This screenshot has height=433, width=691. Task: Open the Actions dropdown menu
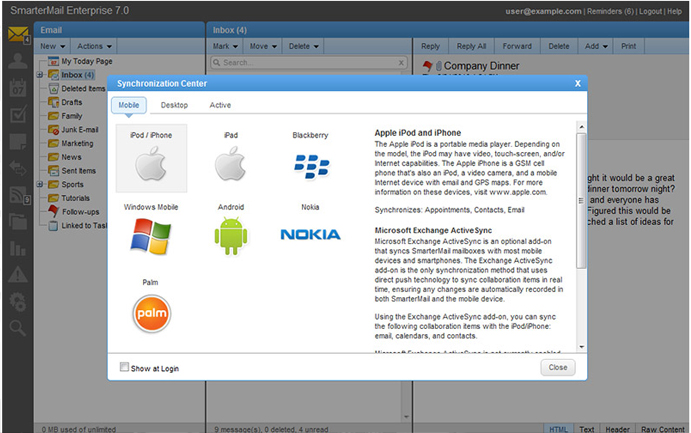(x=94, y=46)
